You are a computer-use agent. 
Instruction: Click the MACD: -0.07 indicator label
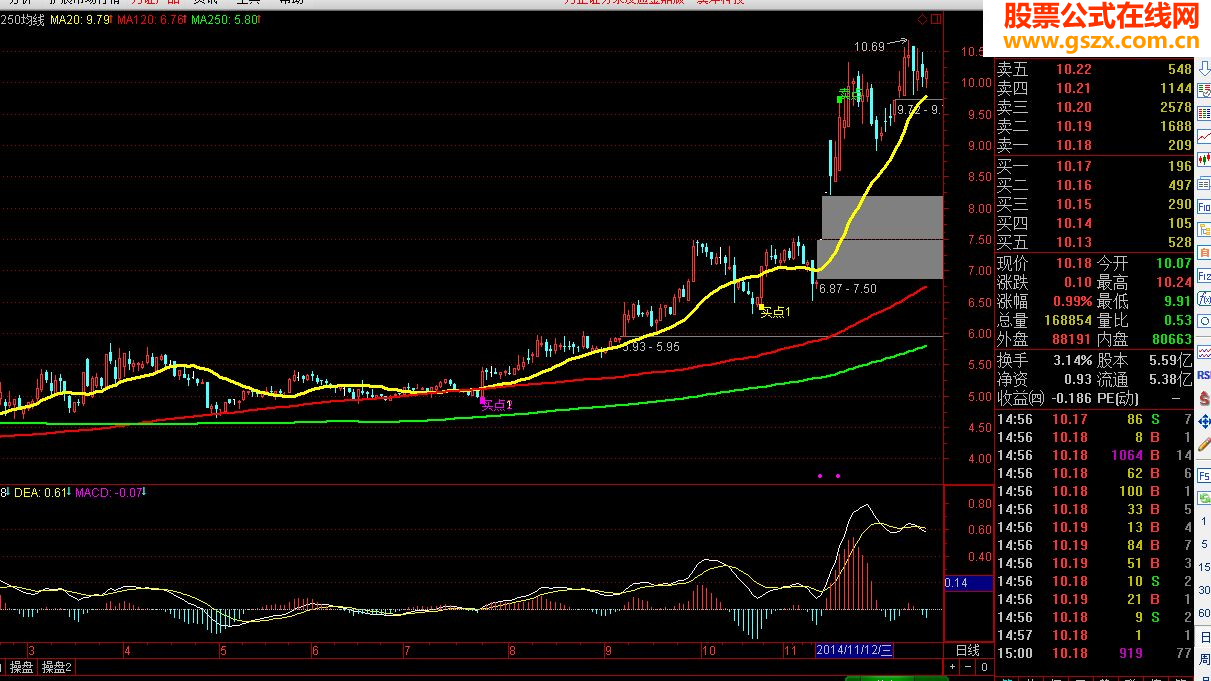(109, 492)
